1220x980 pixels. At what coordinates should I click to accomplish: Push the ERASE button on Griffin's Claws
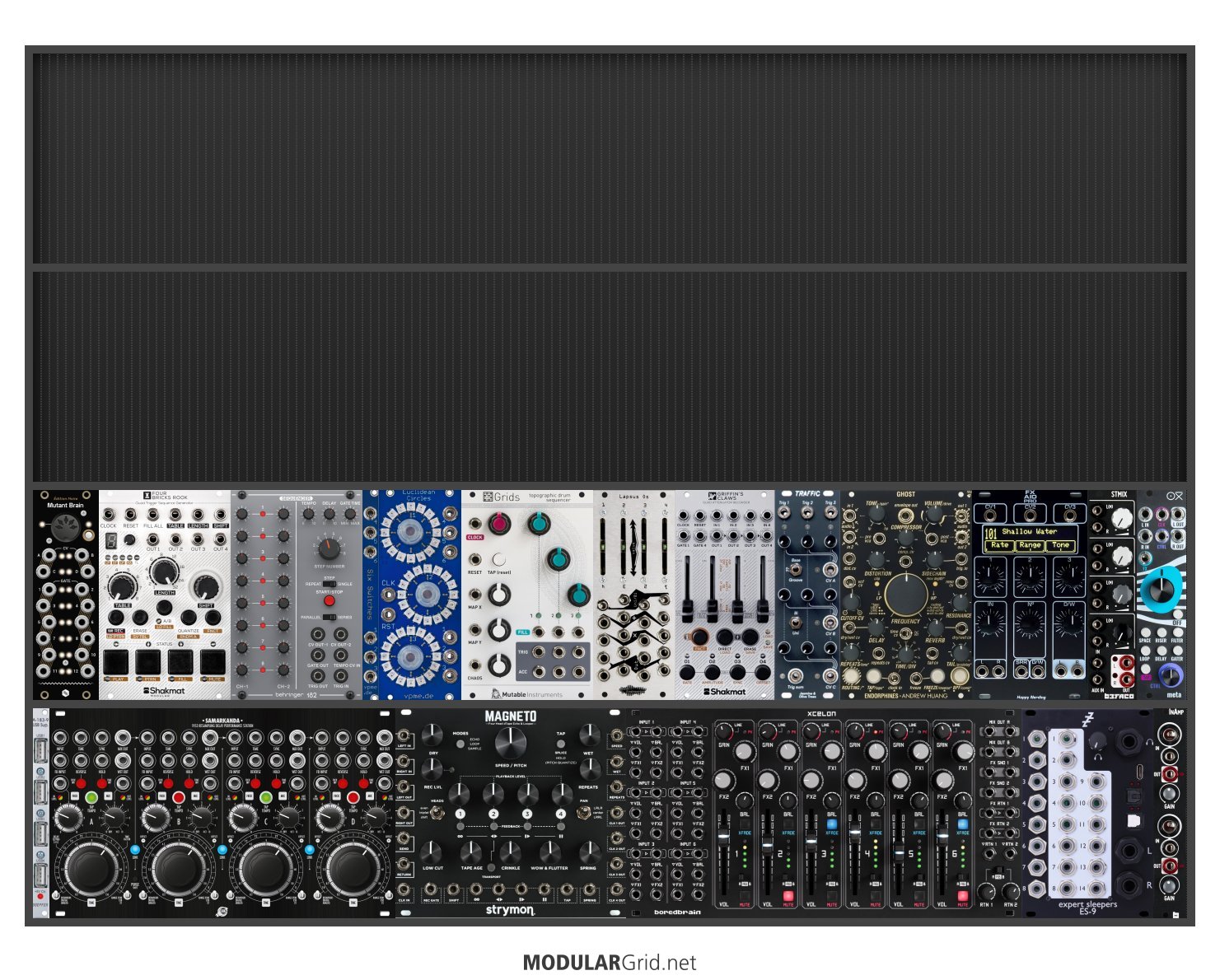point(749,637)
